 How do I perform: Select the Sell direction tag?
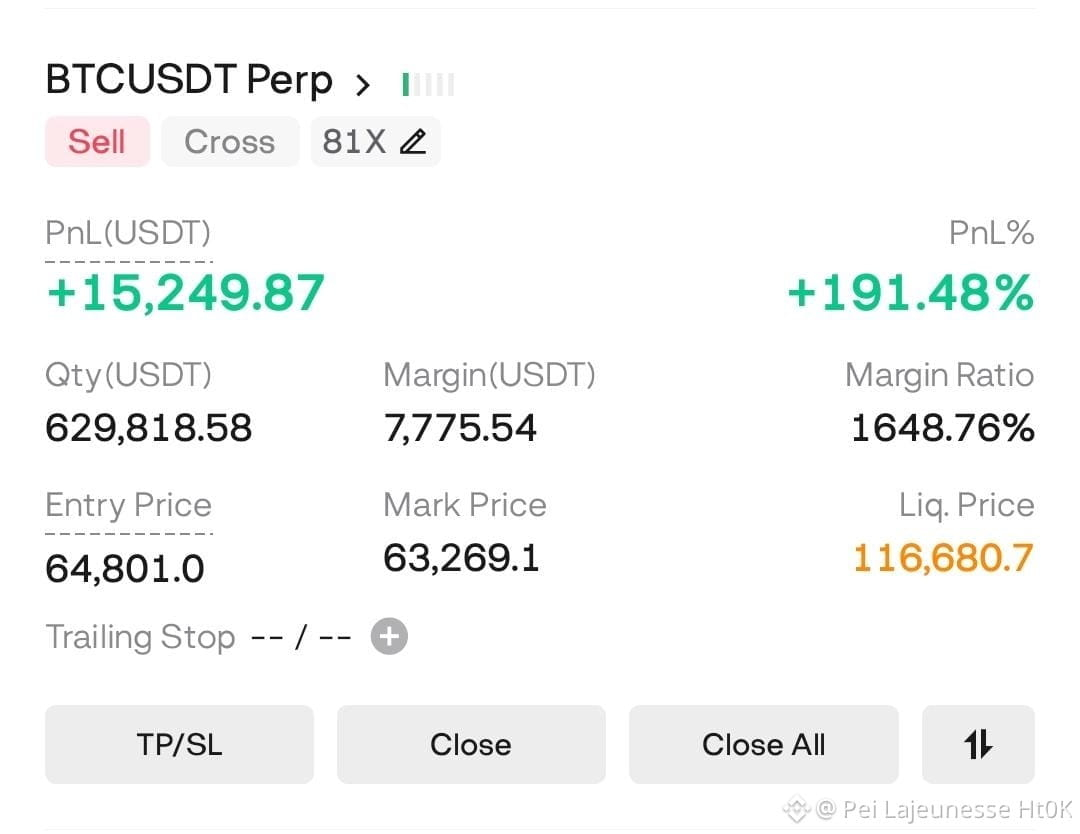click(97, 142)
